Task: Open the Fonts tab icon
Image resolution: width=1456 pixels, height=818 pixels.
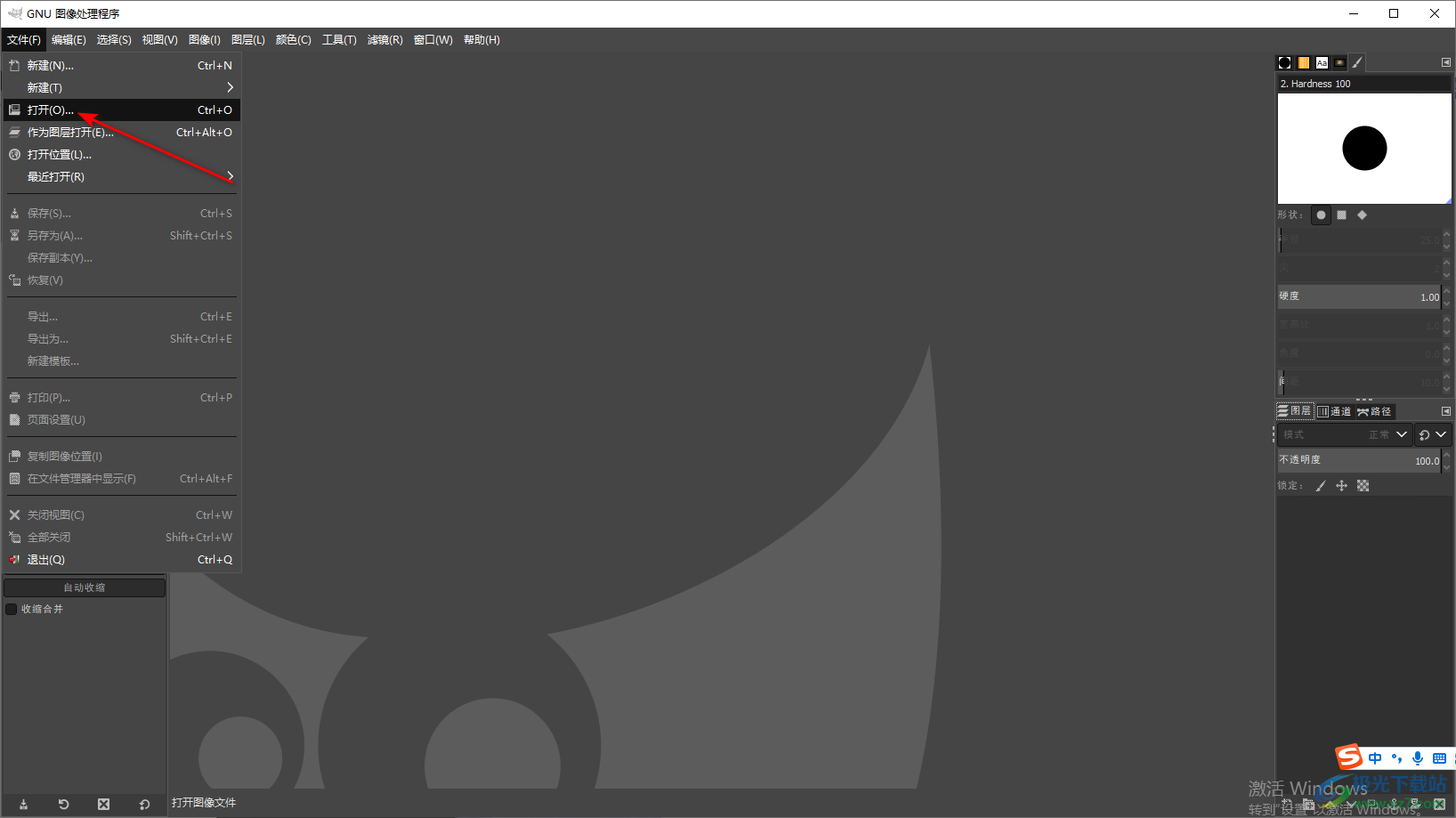Action: (1322, 62)
